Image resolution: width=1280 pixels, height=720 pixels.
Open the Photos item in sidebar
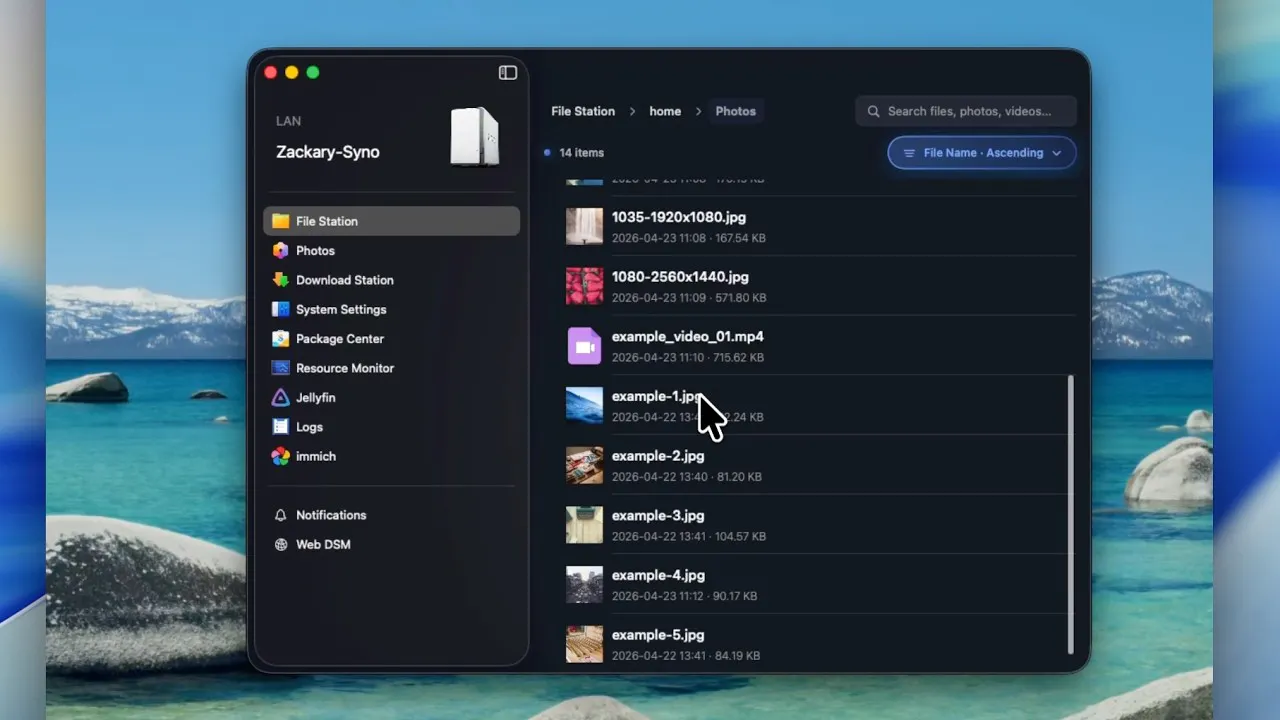click(x=391, y=251)
